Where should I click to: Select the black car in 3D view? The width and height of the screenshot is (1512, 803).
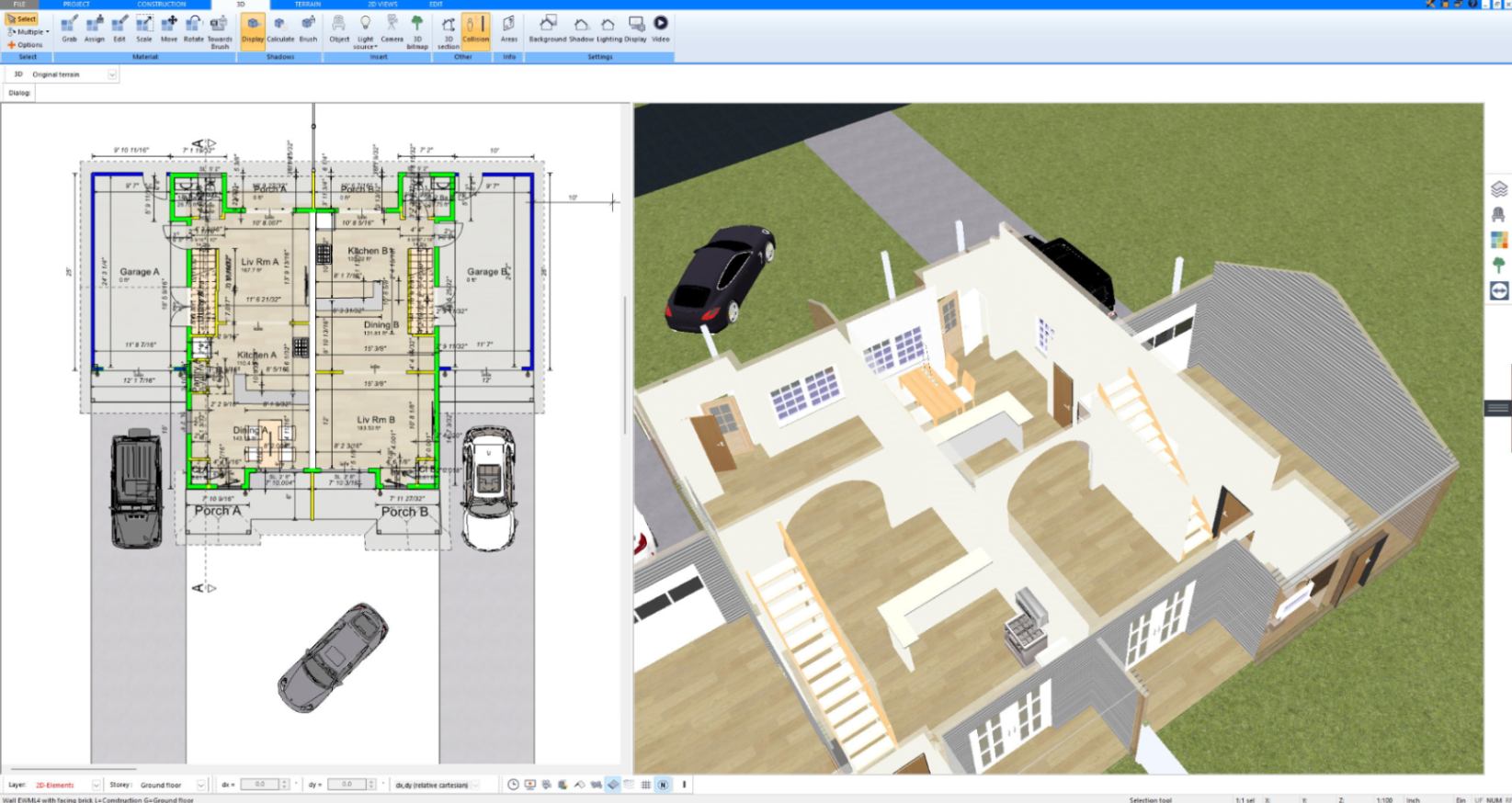tap(720, 277)
